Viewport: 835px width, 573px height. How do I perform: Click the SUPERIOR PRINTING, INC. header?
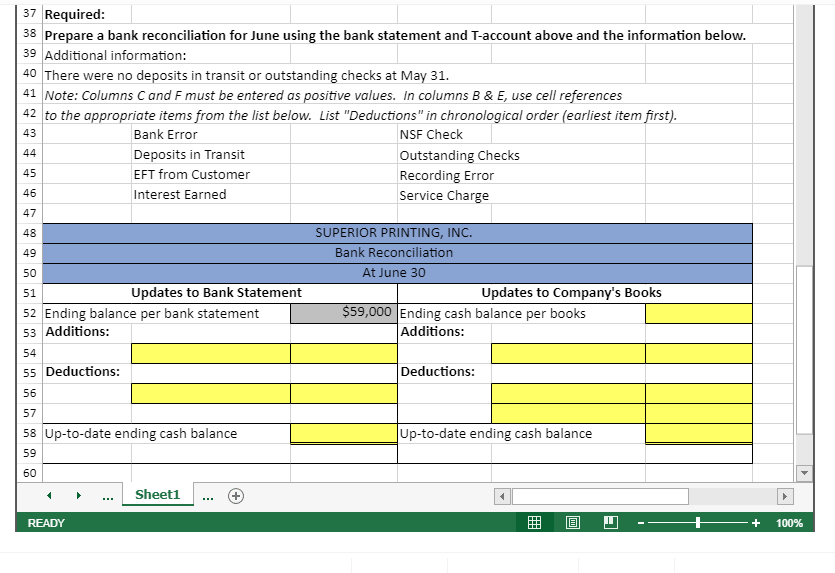click(397, 233)
